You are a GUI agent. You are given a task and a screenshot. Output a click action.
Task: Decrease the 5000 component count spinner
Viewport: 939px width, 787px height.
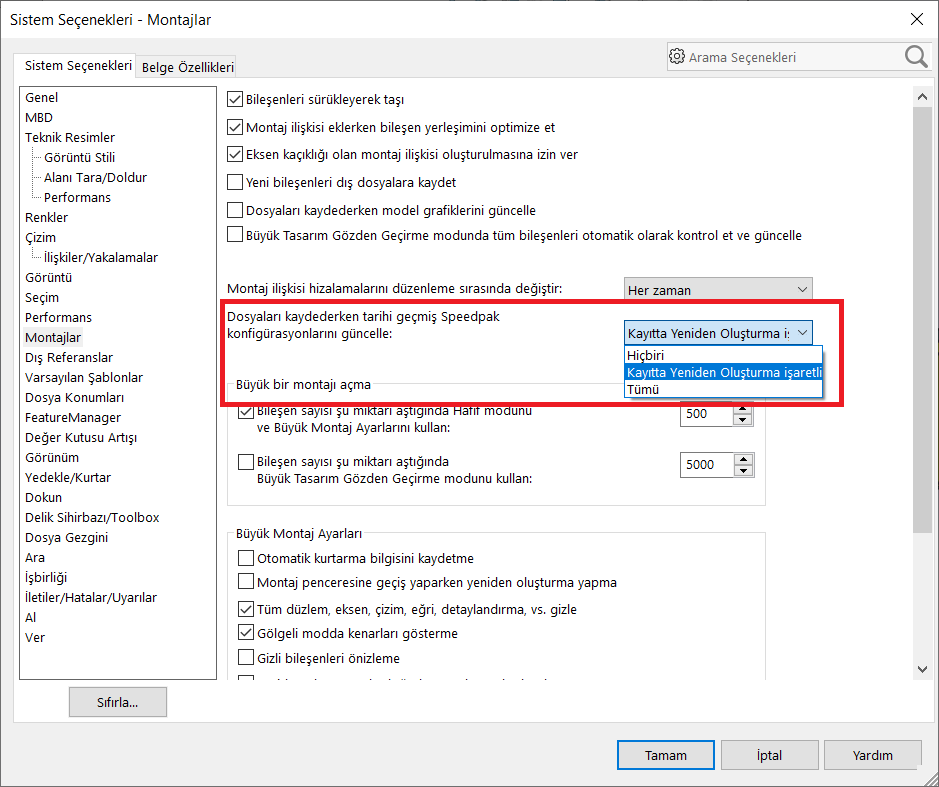click(x=741, y=471)
